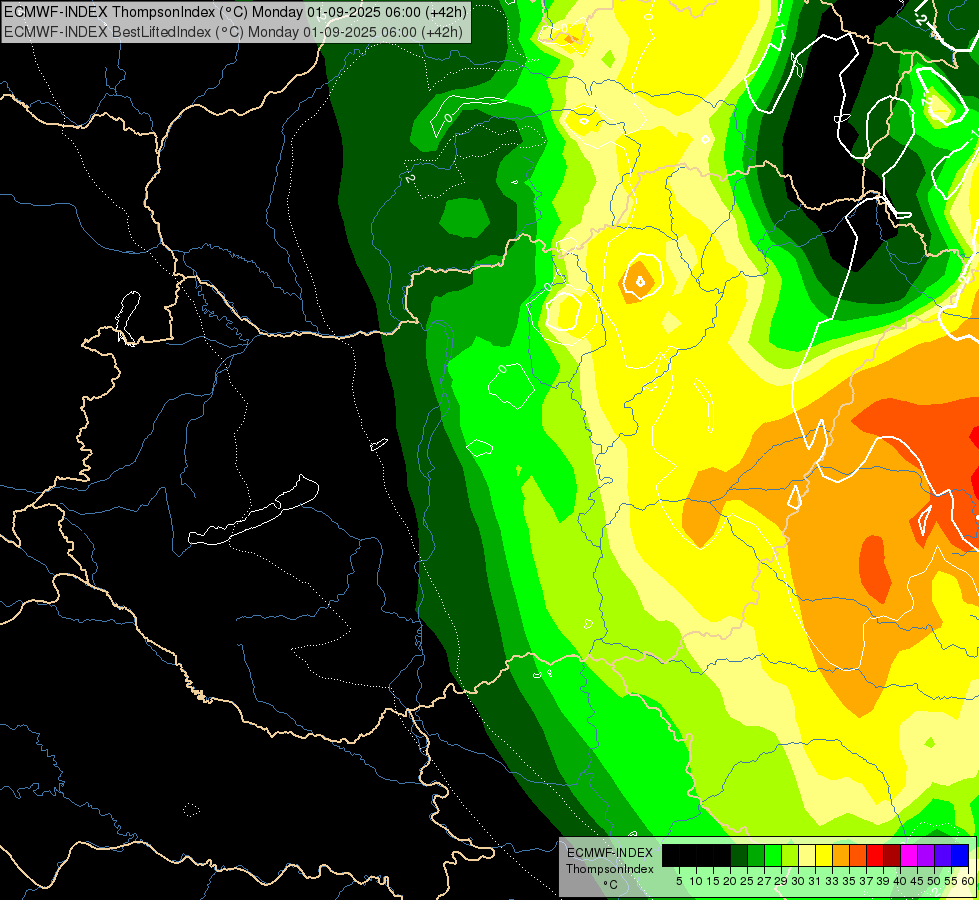This screenshot has height=900, width=979.
Task: Select the orange 33–35 legend swatch
Action: 841,855
